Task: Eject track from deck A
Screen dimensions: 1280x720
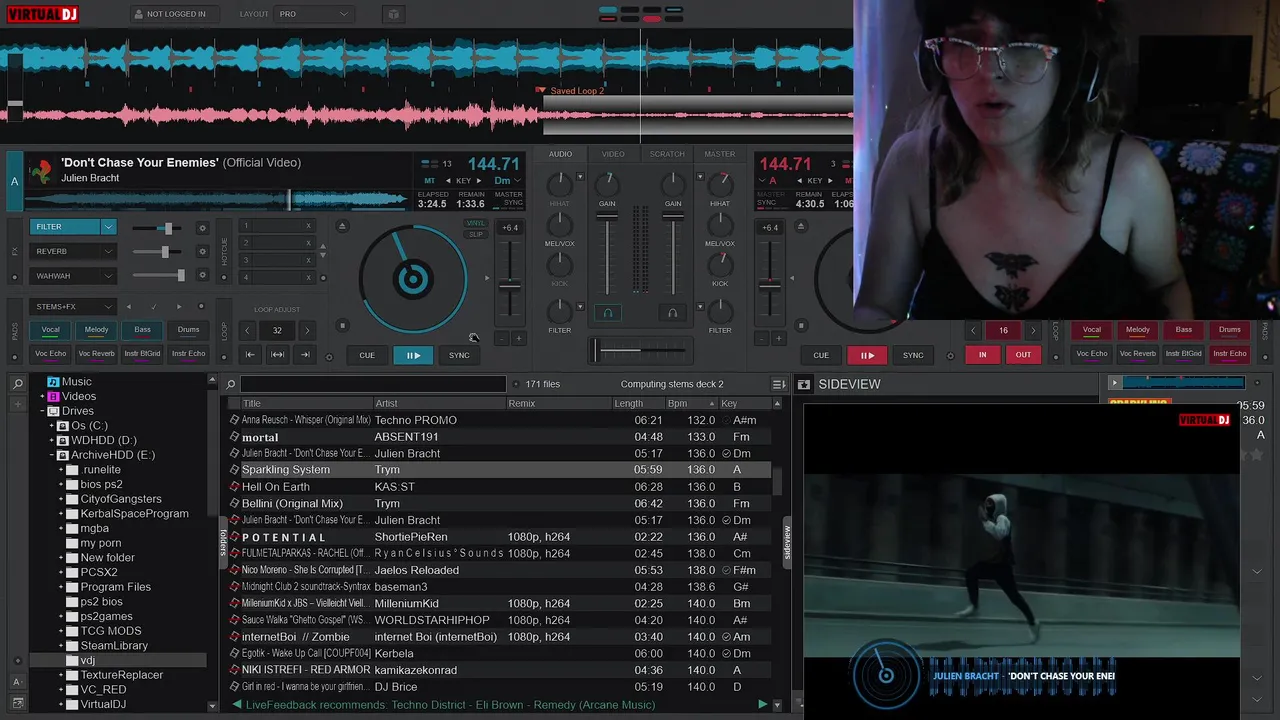Action: click(342, 226)
